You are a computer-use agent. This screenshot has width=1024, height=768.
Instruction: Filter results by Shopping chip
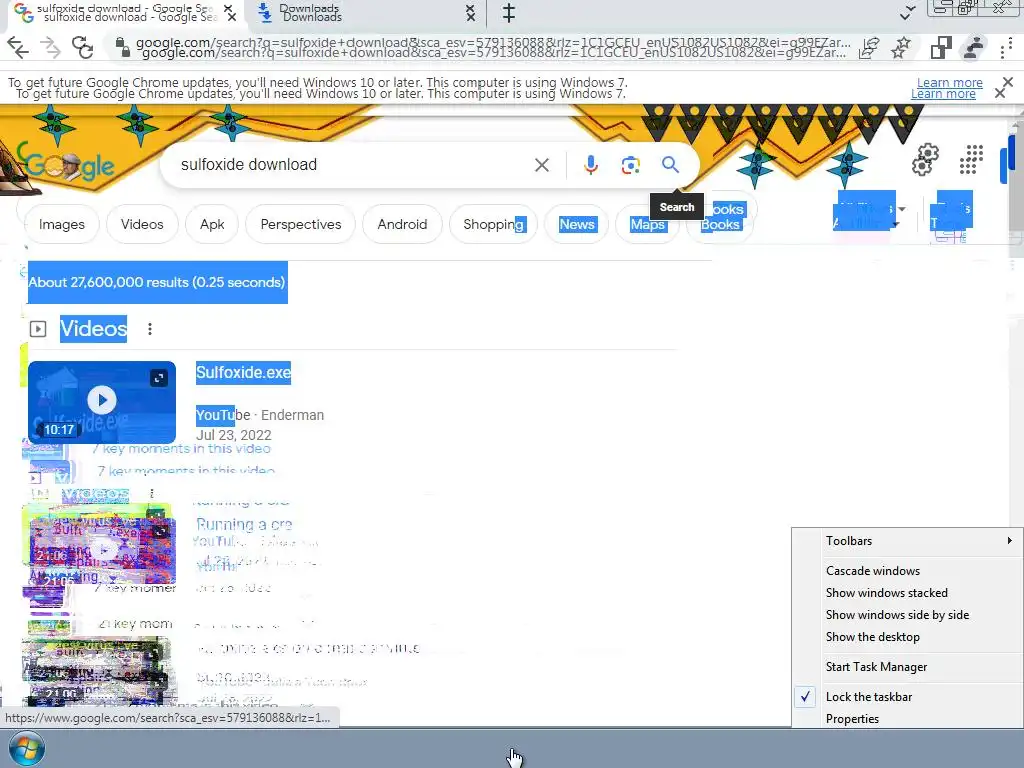493,224
